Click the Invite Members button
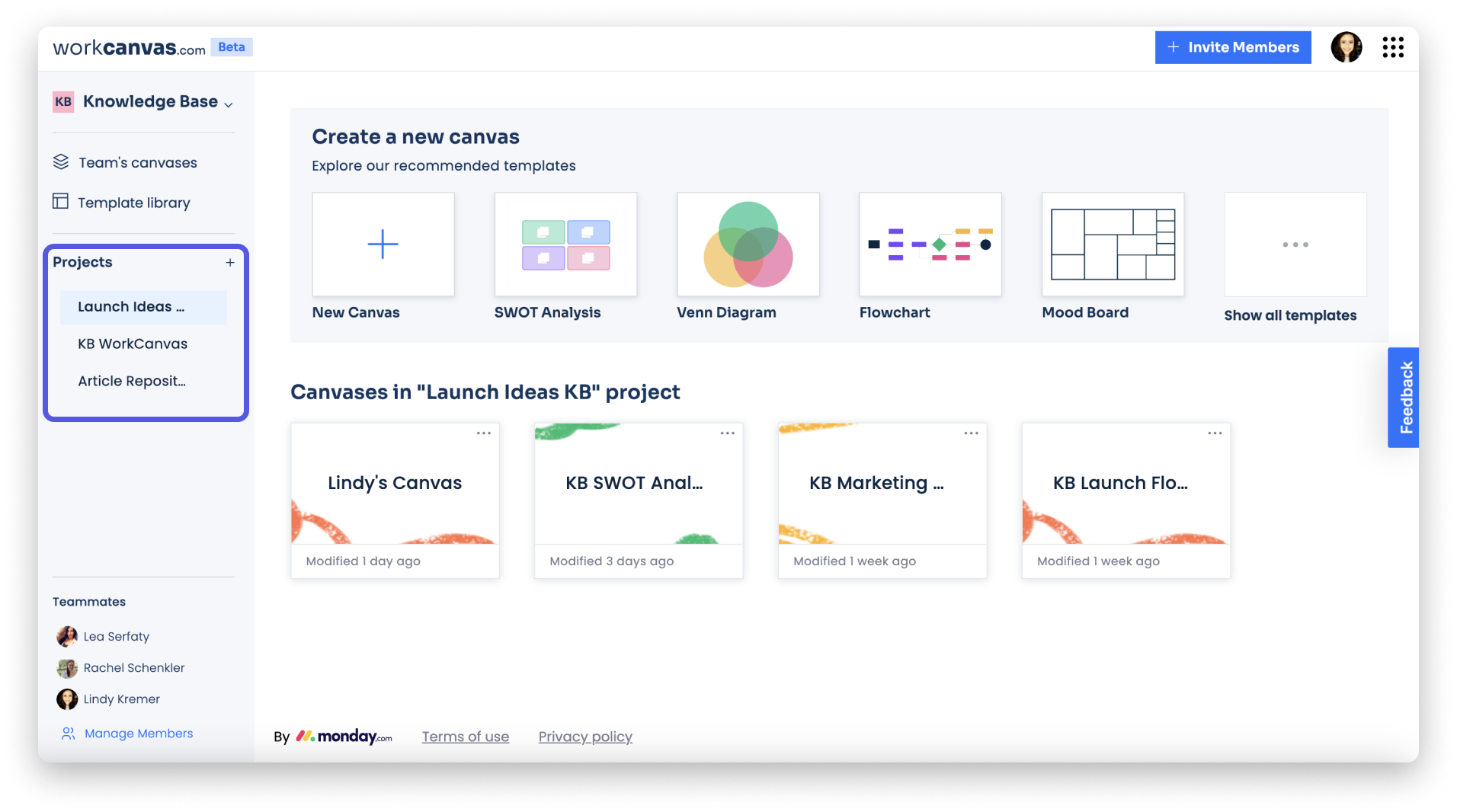The height and width of the screenshot is (812, 1457). tap(1232, 47)
